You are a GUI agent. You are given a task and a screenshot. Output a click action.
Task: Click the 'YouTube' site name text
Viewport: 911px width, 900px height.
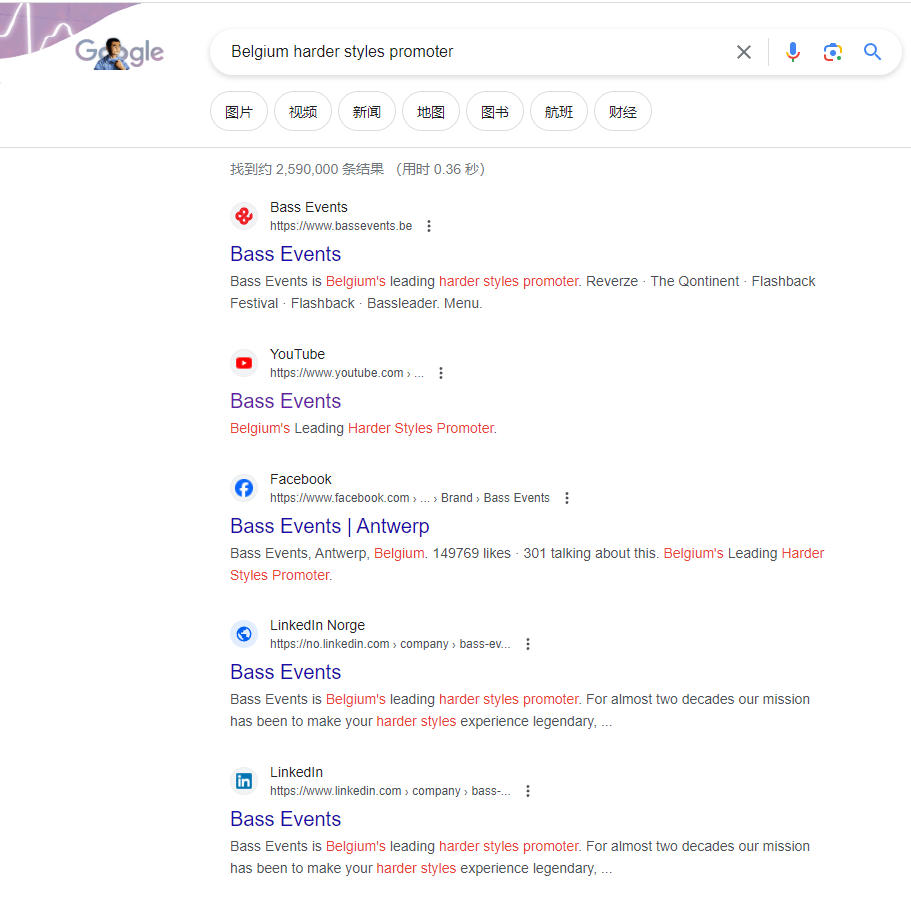click(297, 354)
